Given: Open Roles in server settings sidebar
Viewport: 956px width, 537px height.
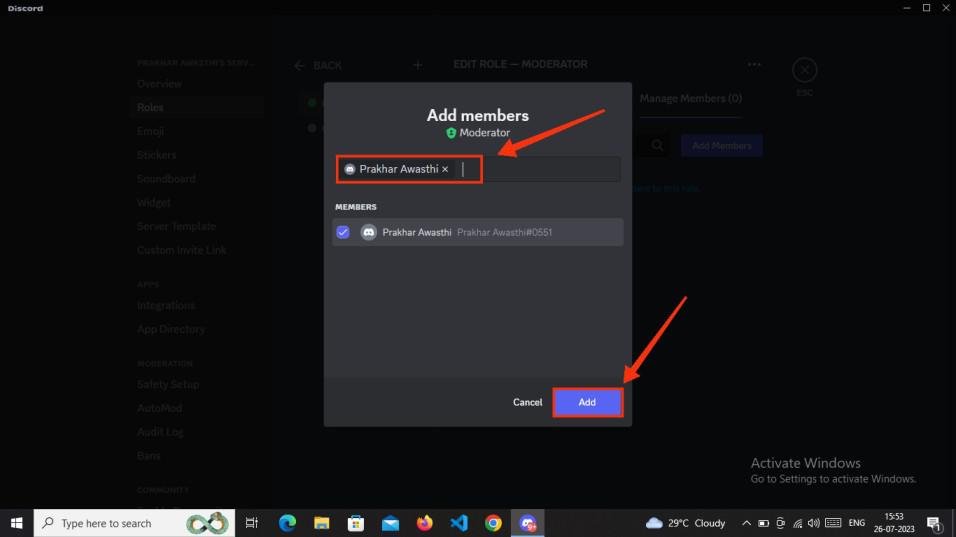Looking at the screenshot, I should tap(151, 107).
